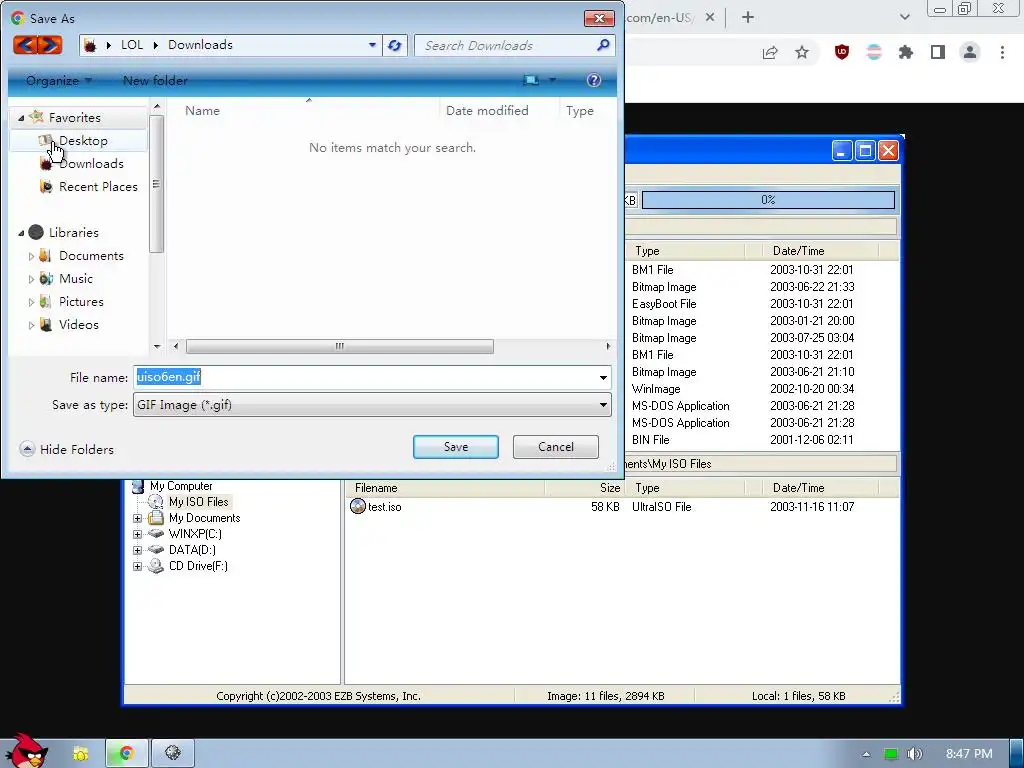Click the Show desktop strip beside the clock
Image resolution: width=1024 pixels, height=768 pixels.
(1017, 753)
